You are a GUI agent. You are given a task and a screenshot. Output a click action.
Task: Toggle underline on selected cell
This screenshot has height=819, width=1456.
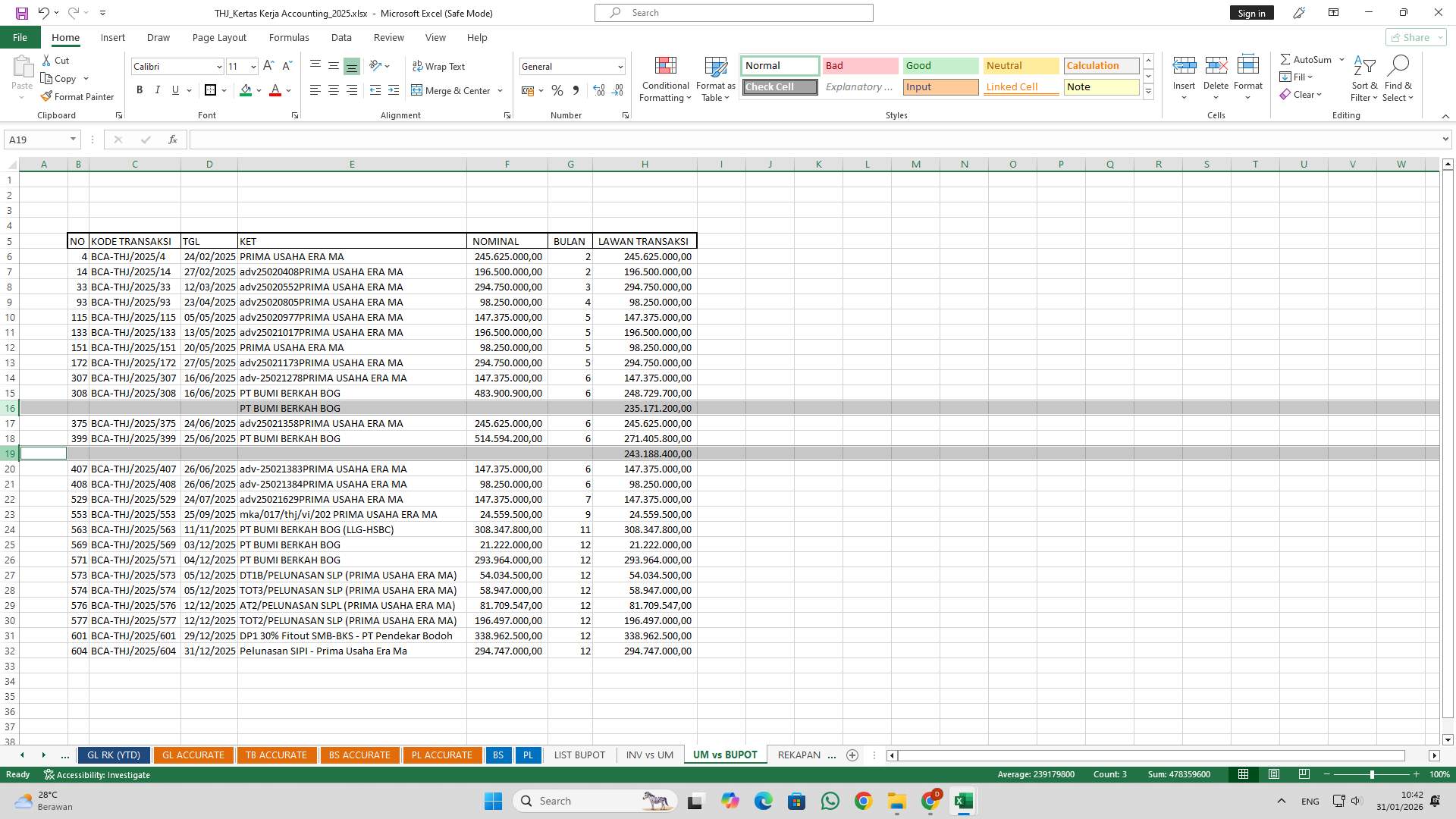click(174, 89)
